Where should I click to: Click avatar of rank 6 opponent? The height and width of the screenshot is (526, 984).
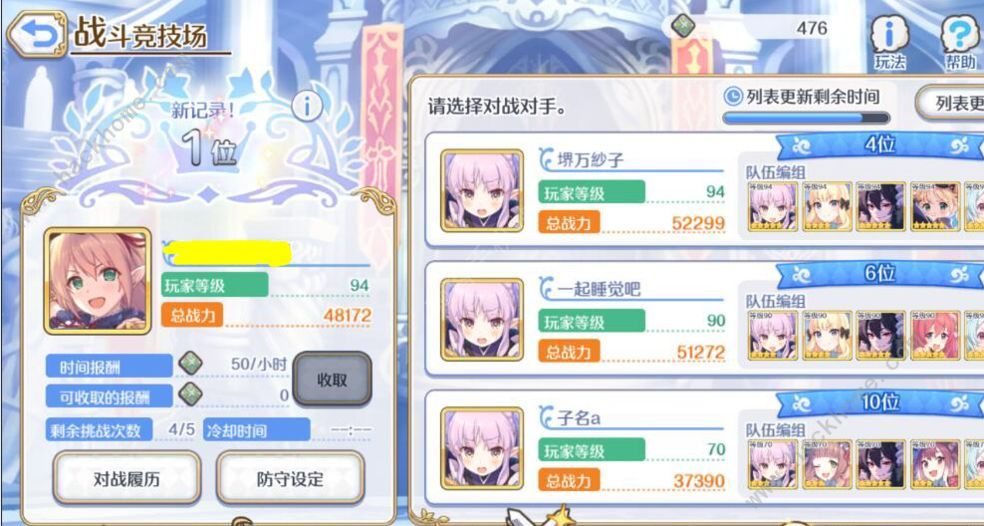[482, 319]
